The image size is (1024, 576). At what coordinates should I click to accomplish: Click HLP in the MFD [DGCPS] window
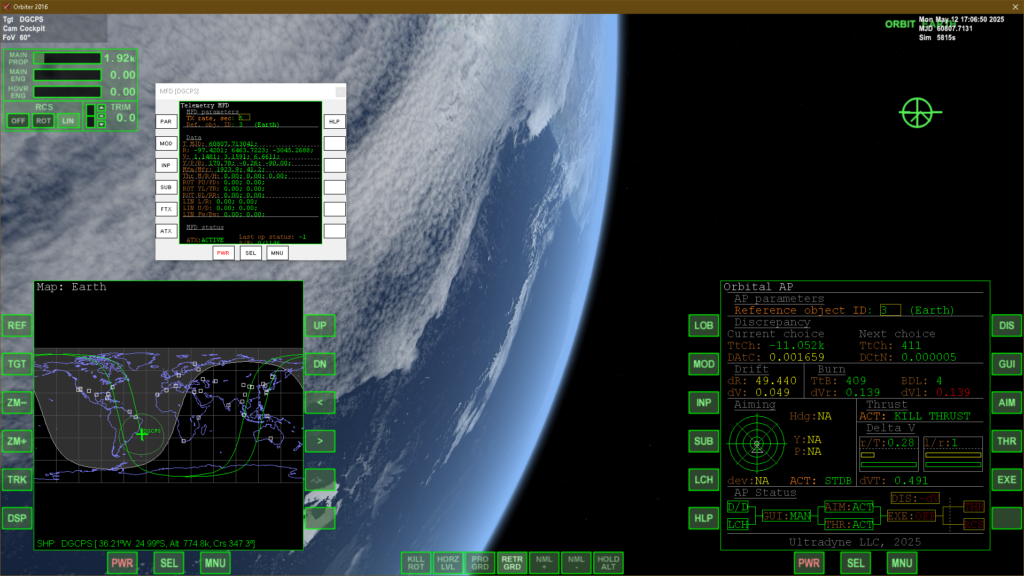pyautogui.click(x=334, y=121)
